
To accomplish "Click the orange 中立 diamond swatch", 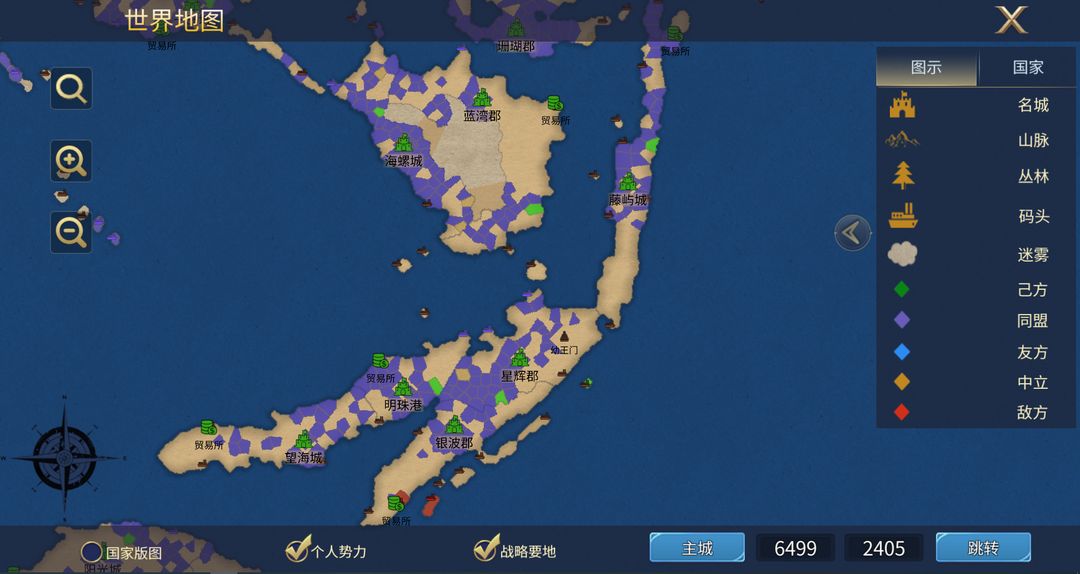I will point(902,382).
